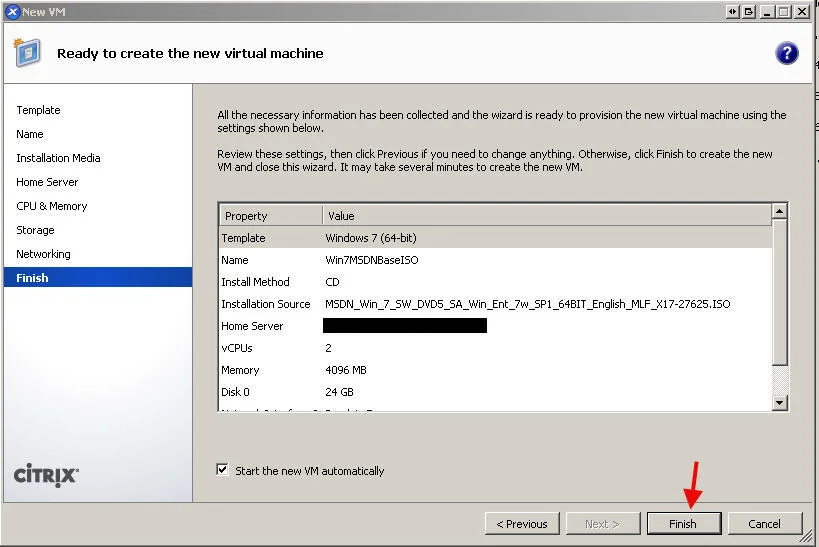Minimize the New VM window

766,11
